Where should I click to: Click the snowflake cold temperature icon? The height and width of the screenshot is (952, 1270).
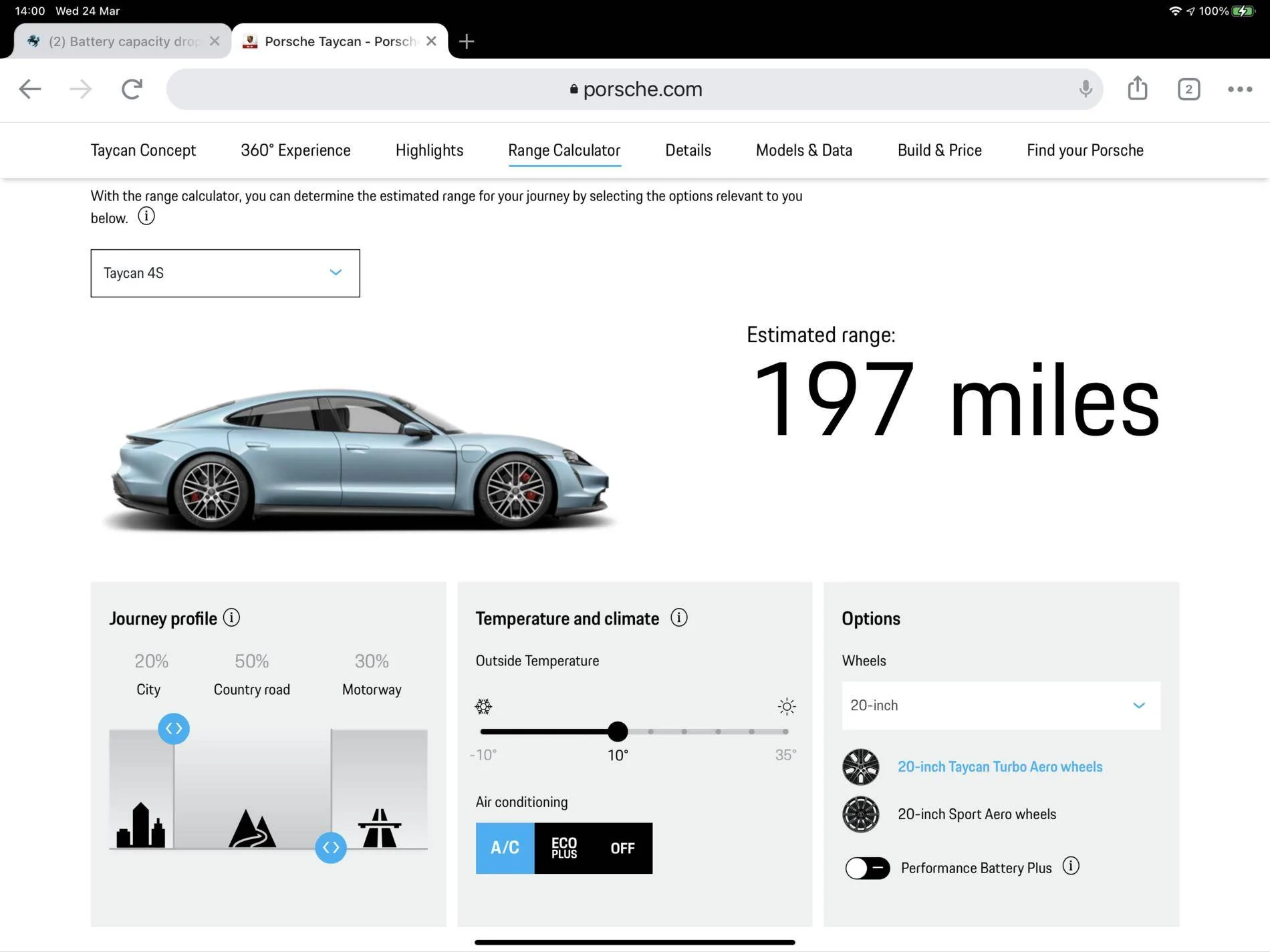(483, 706)
